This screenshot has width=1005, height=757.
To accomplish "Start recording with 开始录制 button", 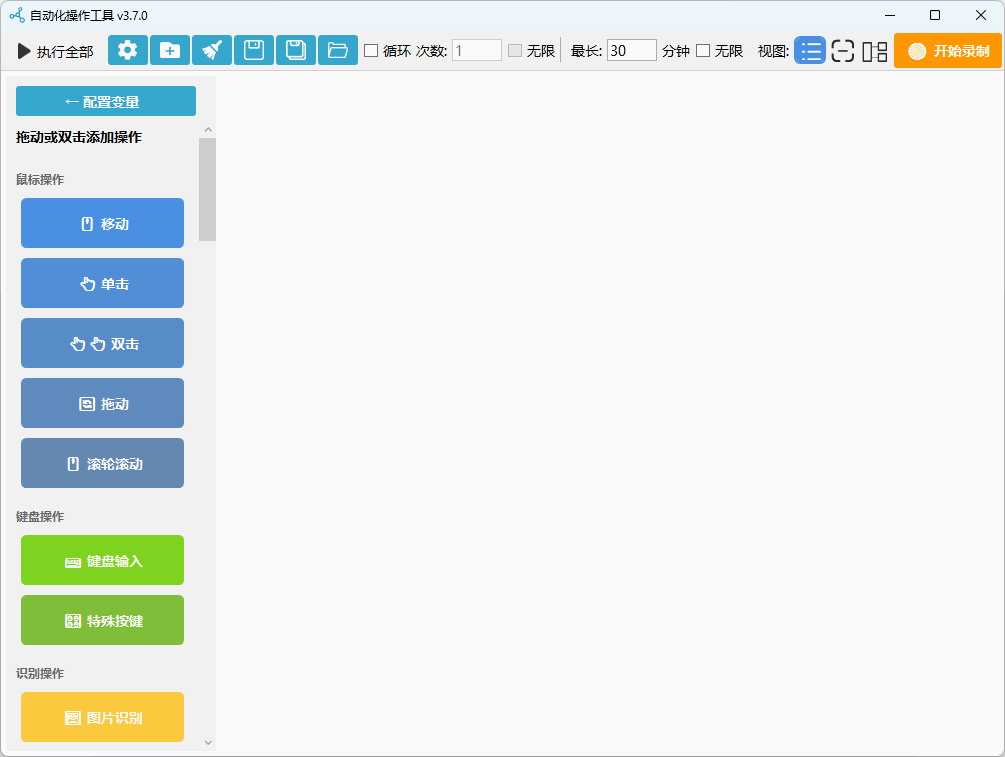I will click(x=947, y=51).
